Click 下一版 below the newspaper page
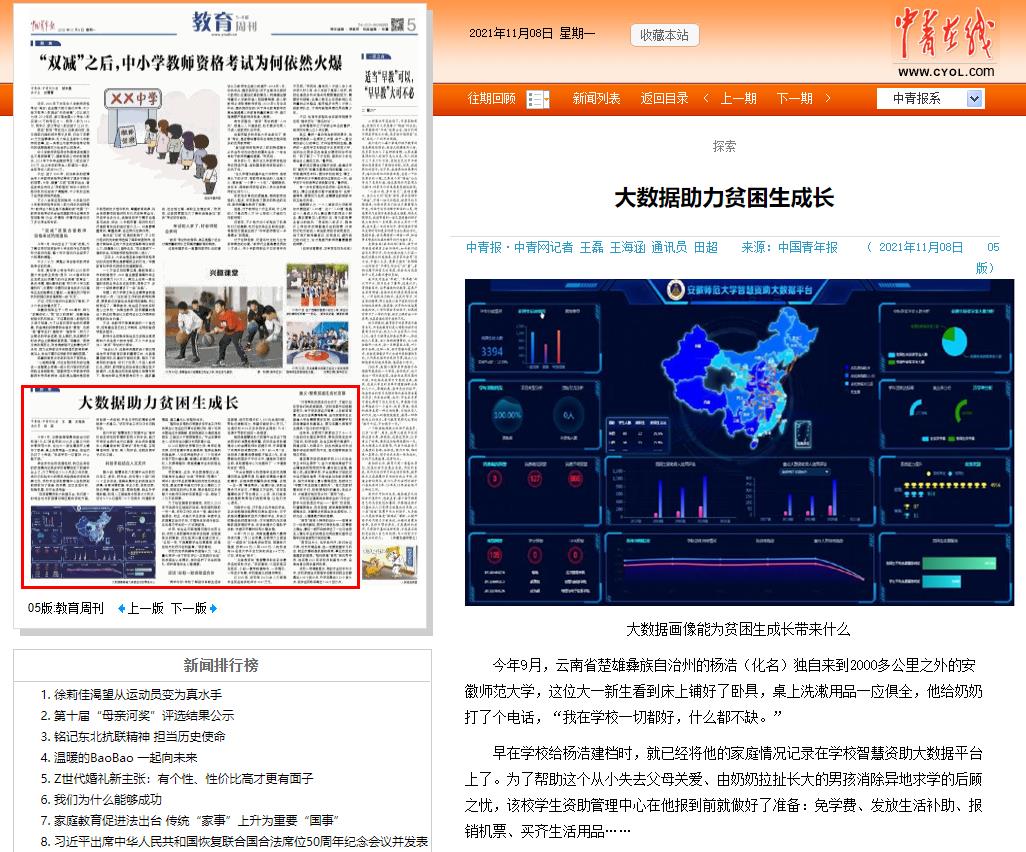Viewport: 1026px width, 852px height. pos(188,608)
